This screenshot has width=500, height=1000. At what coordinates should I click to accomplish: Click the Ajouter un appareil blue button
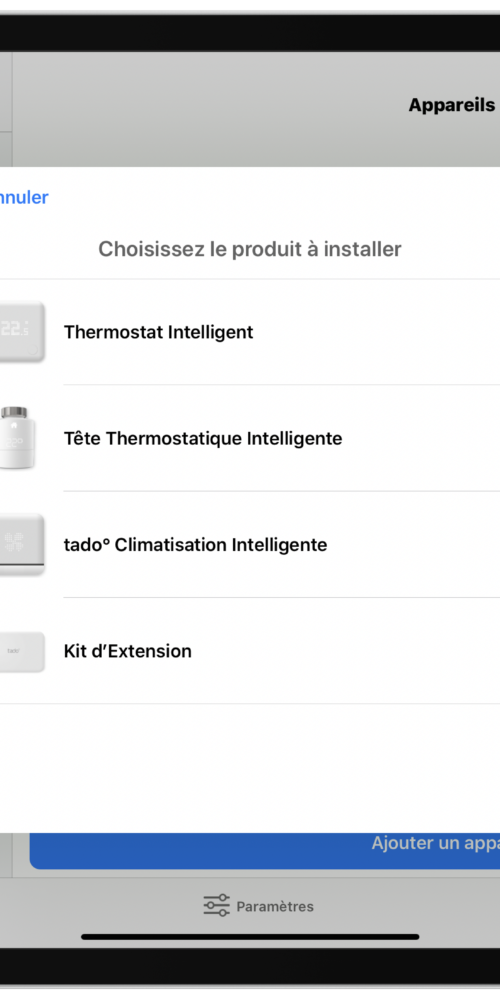point(265,850)
